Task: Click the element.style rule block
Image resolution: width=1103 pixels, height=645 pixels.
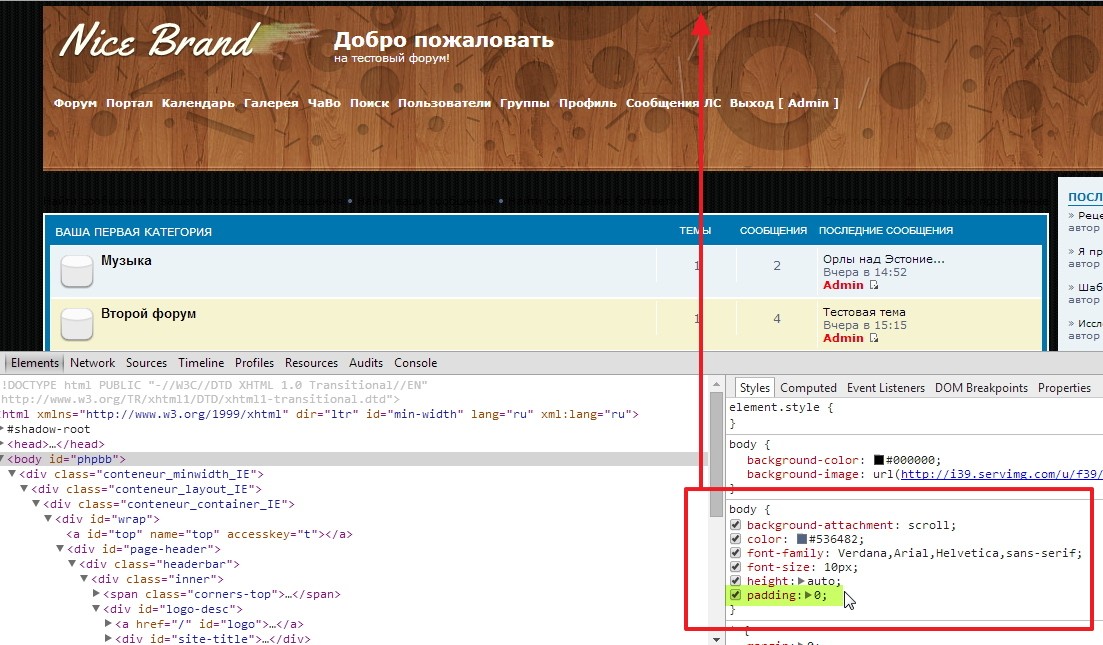Action: click(x=914, y=415)
